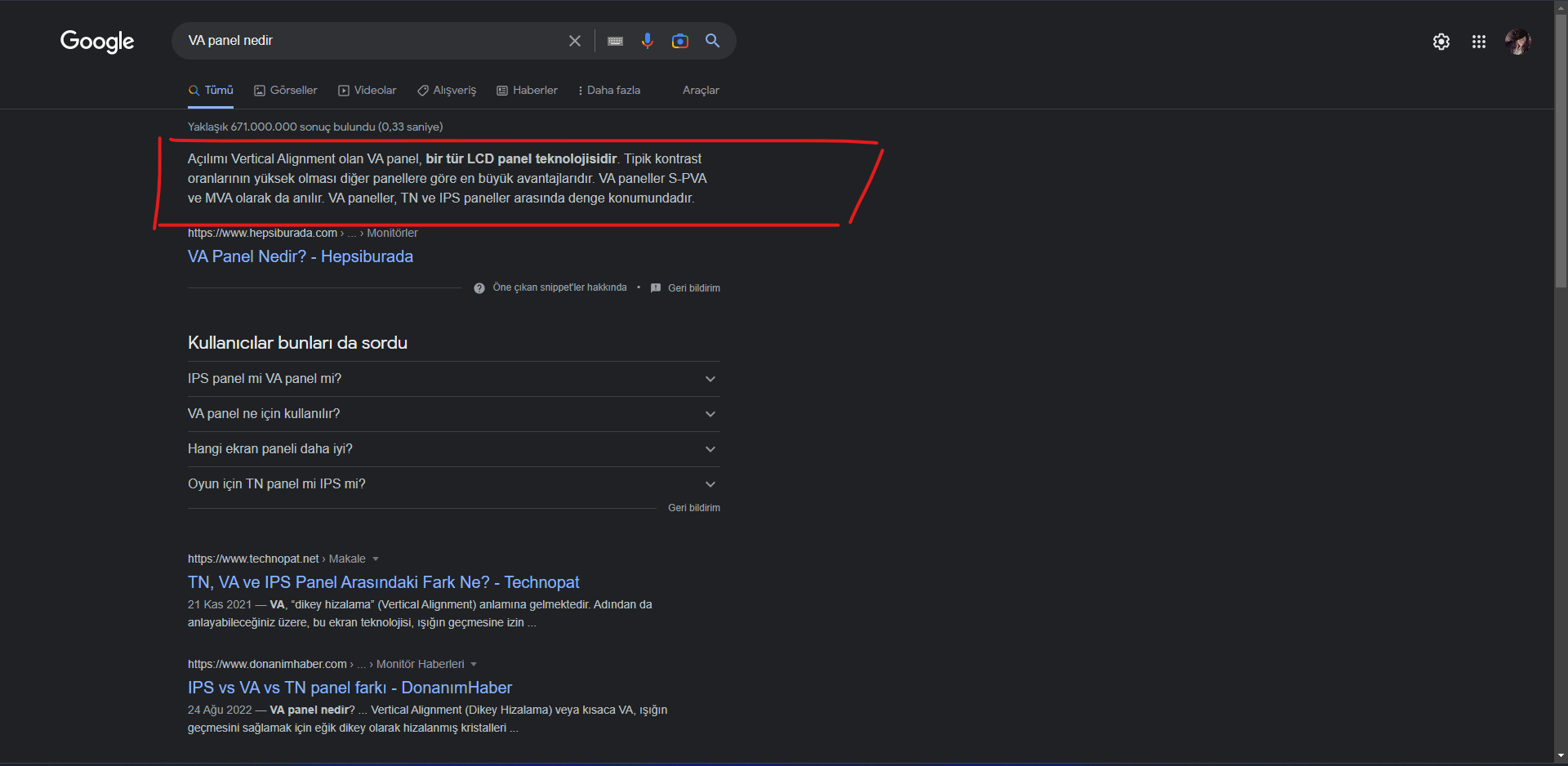
Task: Click the Araçlar button
Action: [x=701, y=91]
